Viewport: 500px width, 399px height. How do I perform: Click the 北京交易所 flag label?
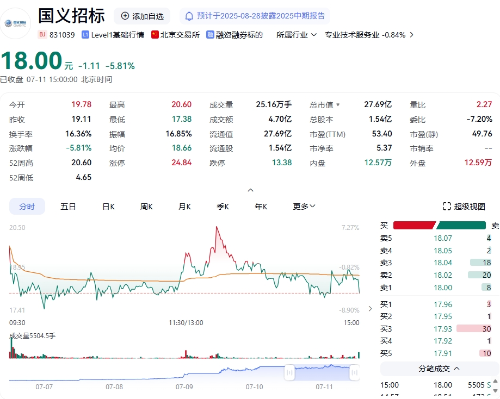175,35
